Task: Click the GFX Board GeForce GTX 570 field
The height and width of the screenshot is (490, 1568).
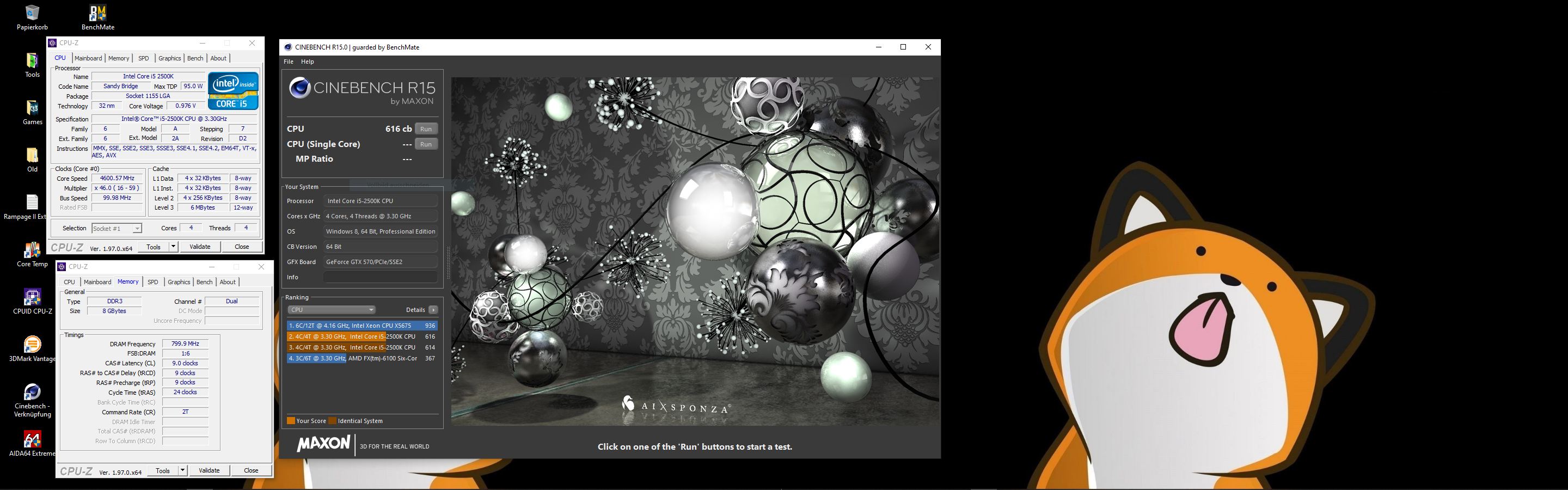Action: point(381,262)
